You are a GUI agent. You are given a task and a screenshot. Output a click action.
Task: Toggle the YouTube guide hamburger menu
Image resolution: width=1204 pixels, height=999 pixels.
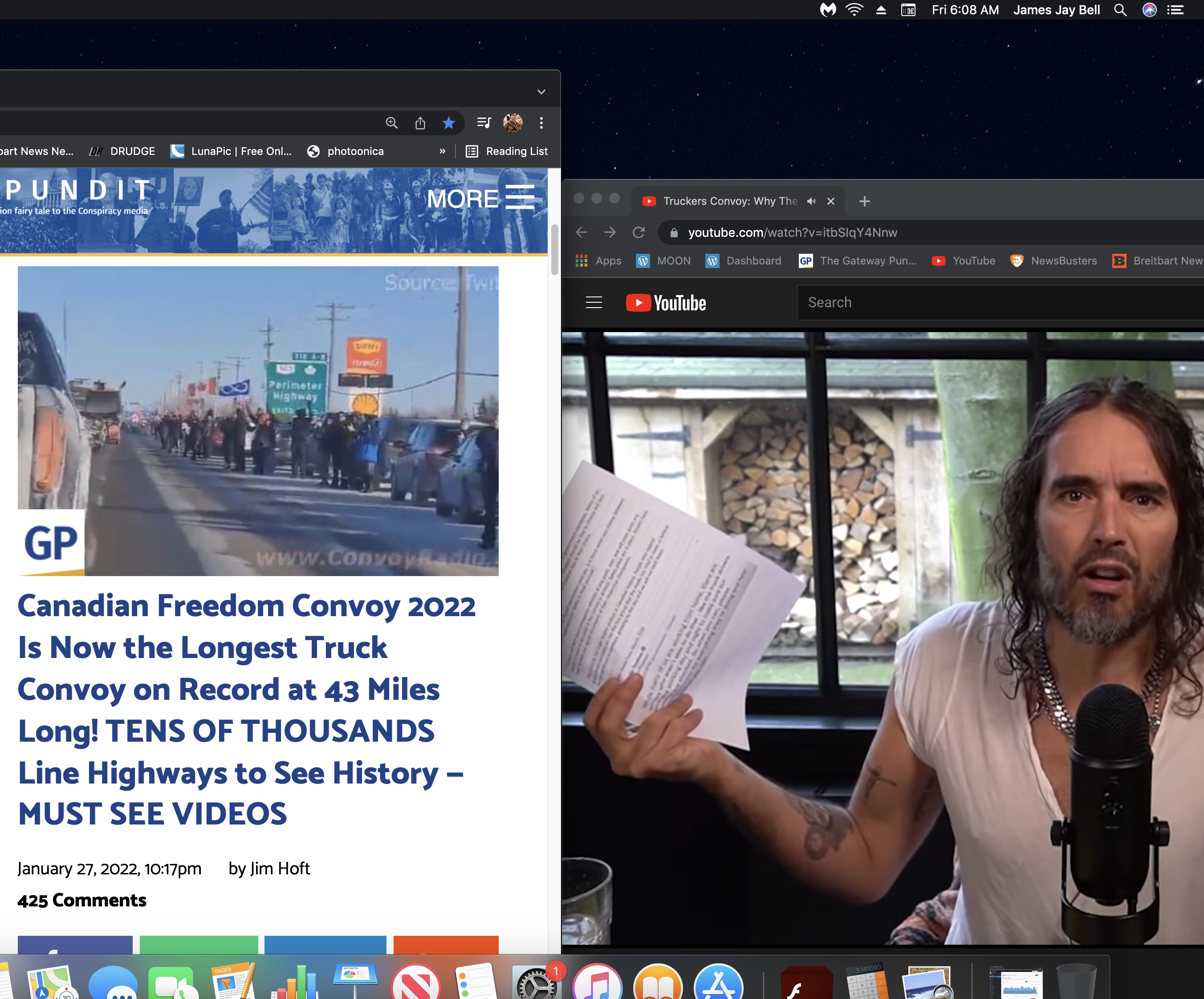pos(594,303)
